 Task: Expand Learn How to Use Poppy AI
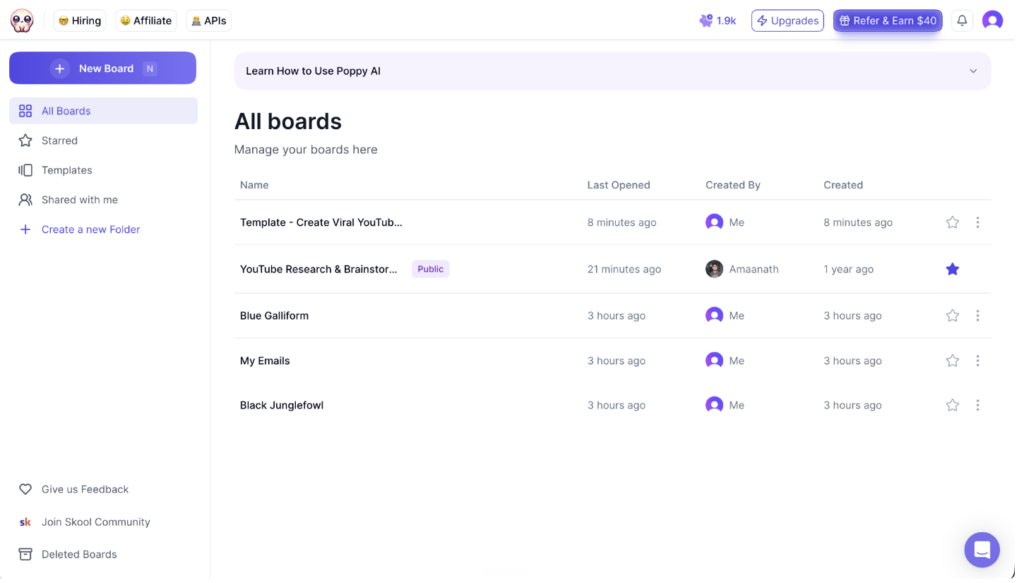point(612,71)
